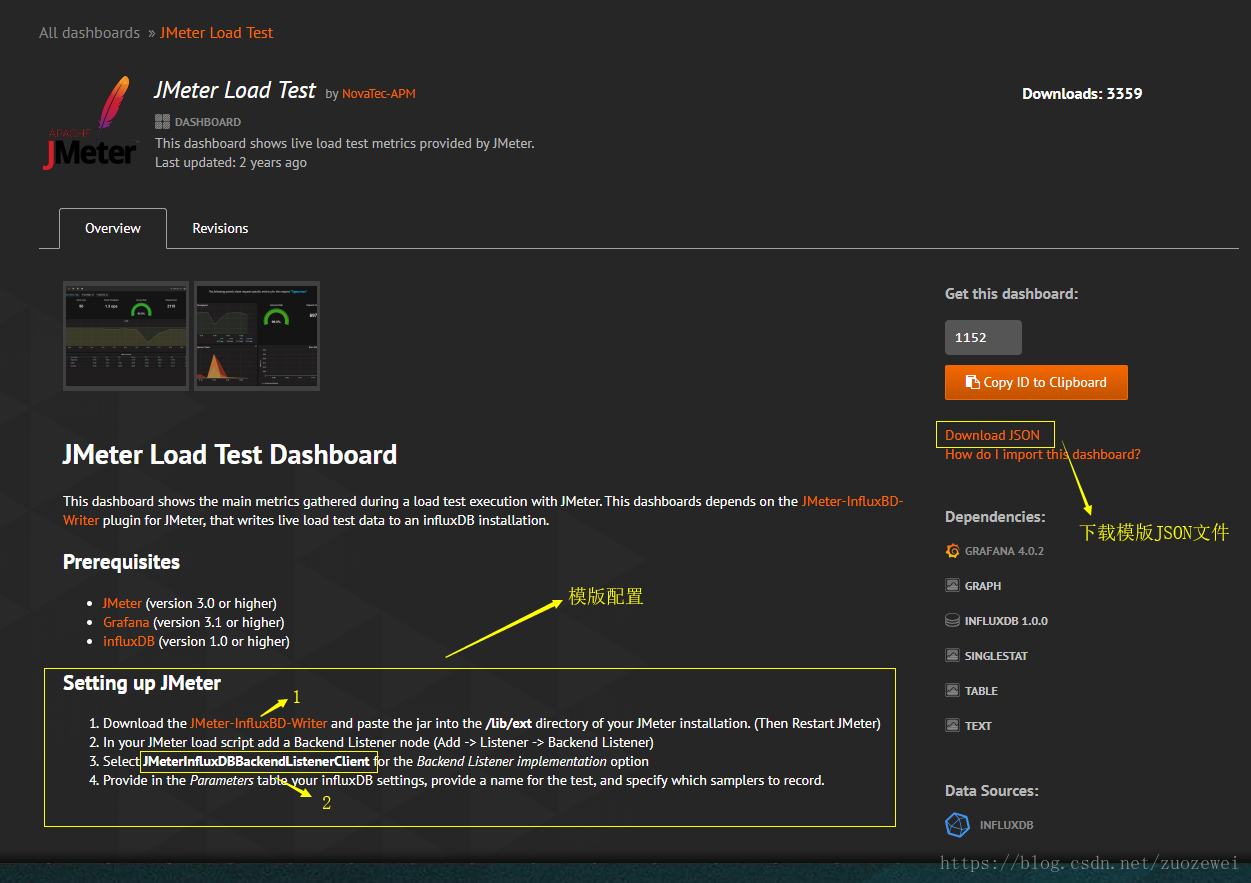Click the Apache JMeter logo
This screenshot has width=1251, height=883.
[x=90, y=122]
